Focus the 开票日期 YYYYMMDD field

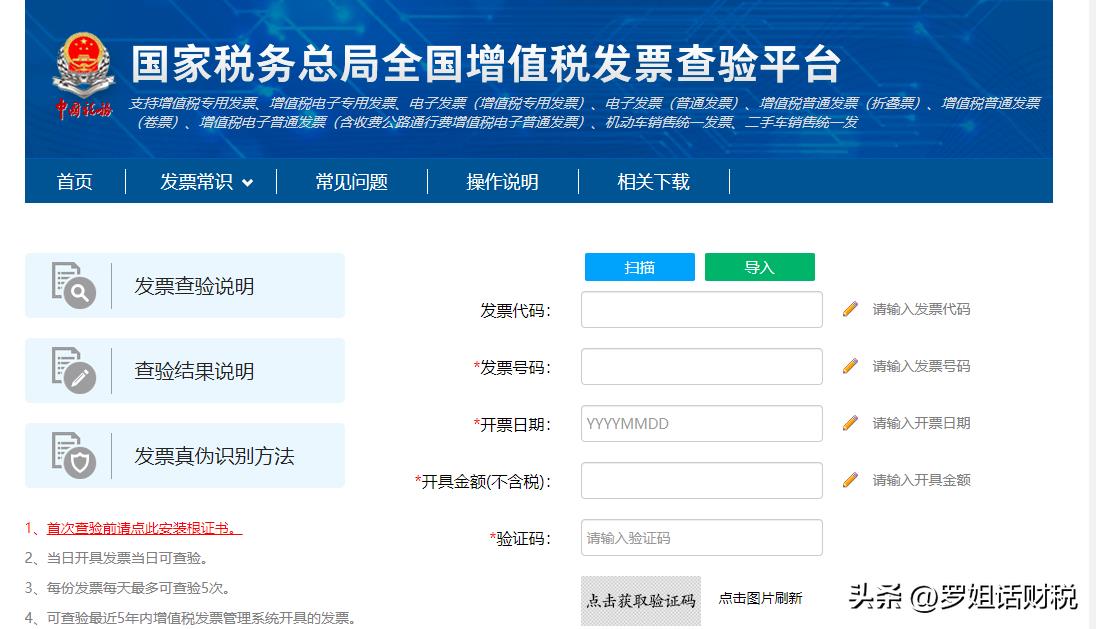coord(701,424)
